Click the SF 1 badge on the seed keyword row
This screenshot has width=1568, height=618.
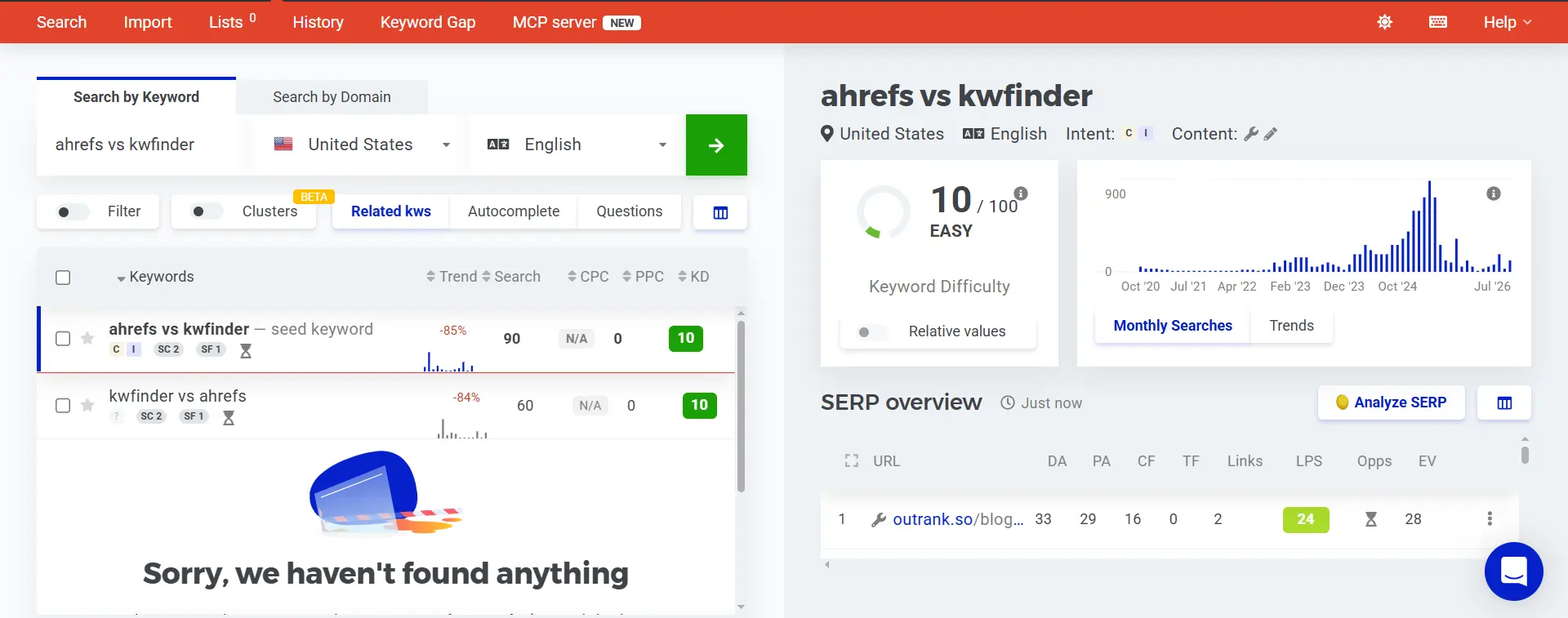211,349
